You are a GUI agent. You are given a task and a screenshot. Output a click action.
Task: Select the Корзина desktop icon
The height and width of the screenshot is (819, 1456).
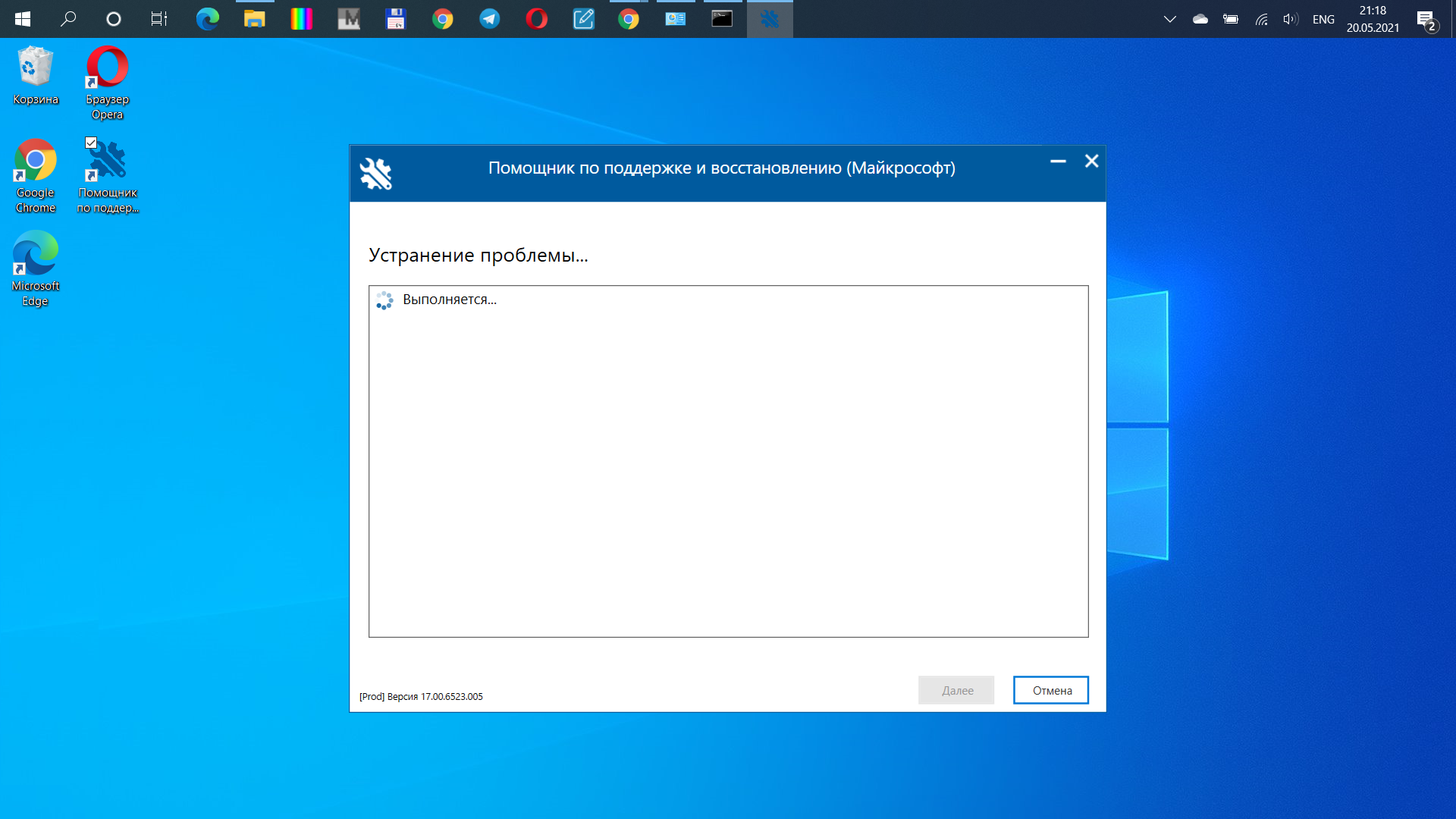tap(36, 76)
